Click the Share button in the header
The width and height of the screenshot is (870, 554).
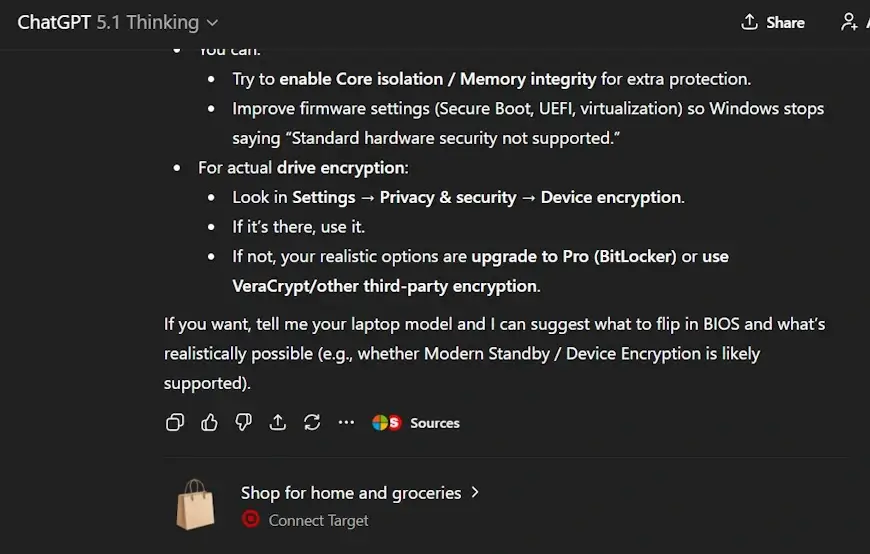(x=773, y=22)
